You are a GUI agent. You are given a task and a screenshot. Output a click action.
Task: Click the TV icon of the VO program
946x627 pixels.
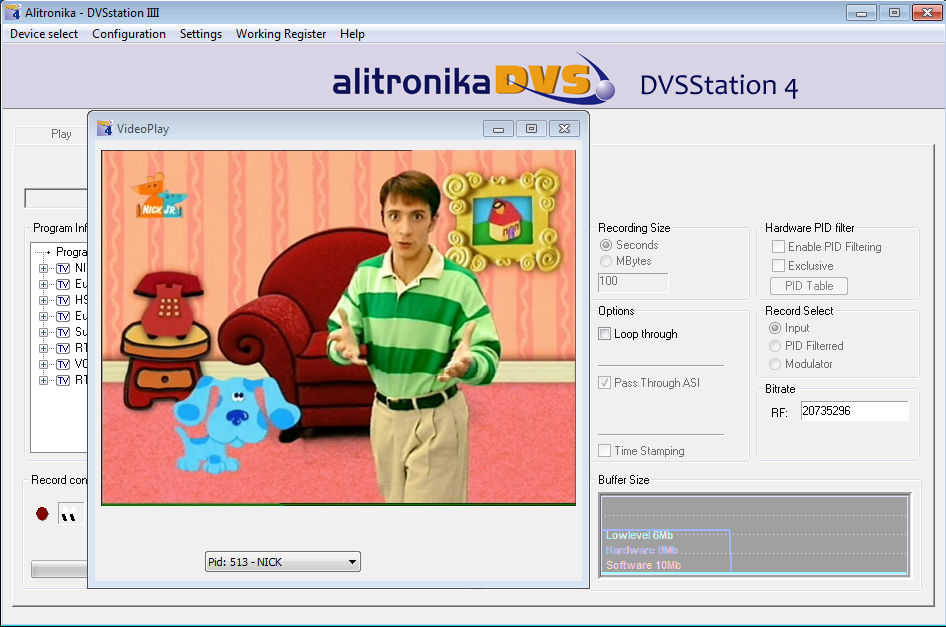(x=62, y=364)
